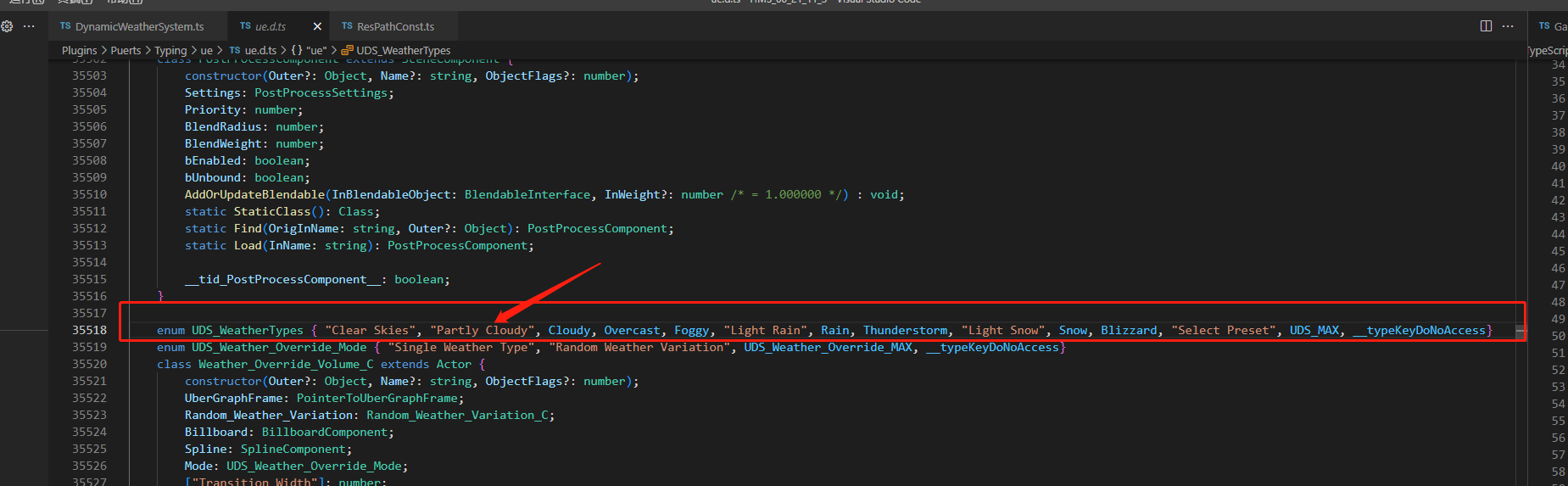Close the ue.d.ts tab
This screenshot has height=486, width=1568.
point(317,26)
